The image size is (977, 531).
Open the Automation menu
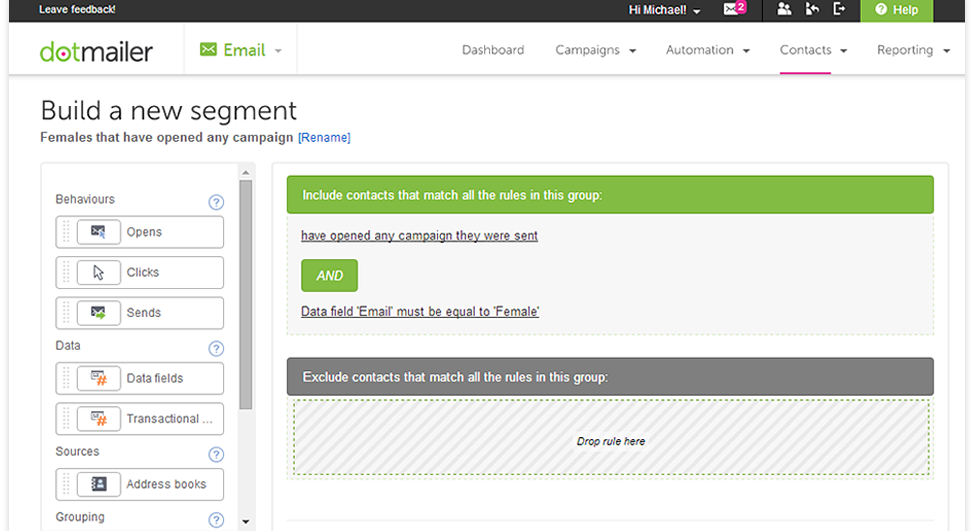tap(700, 50)
